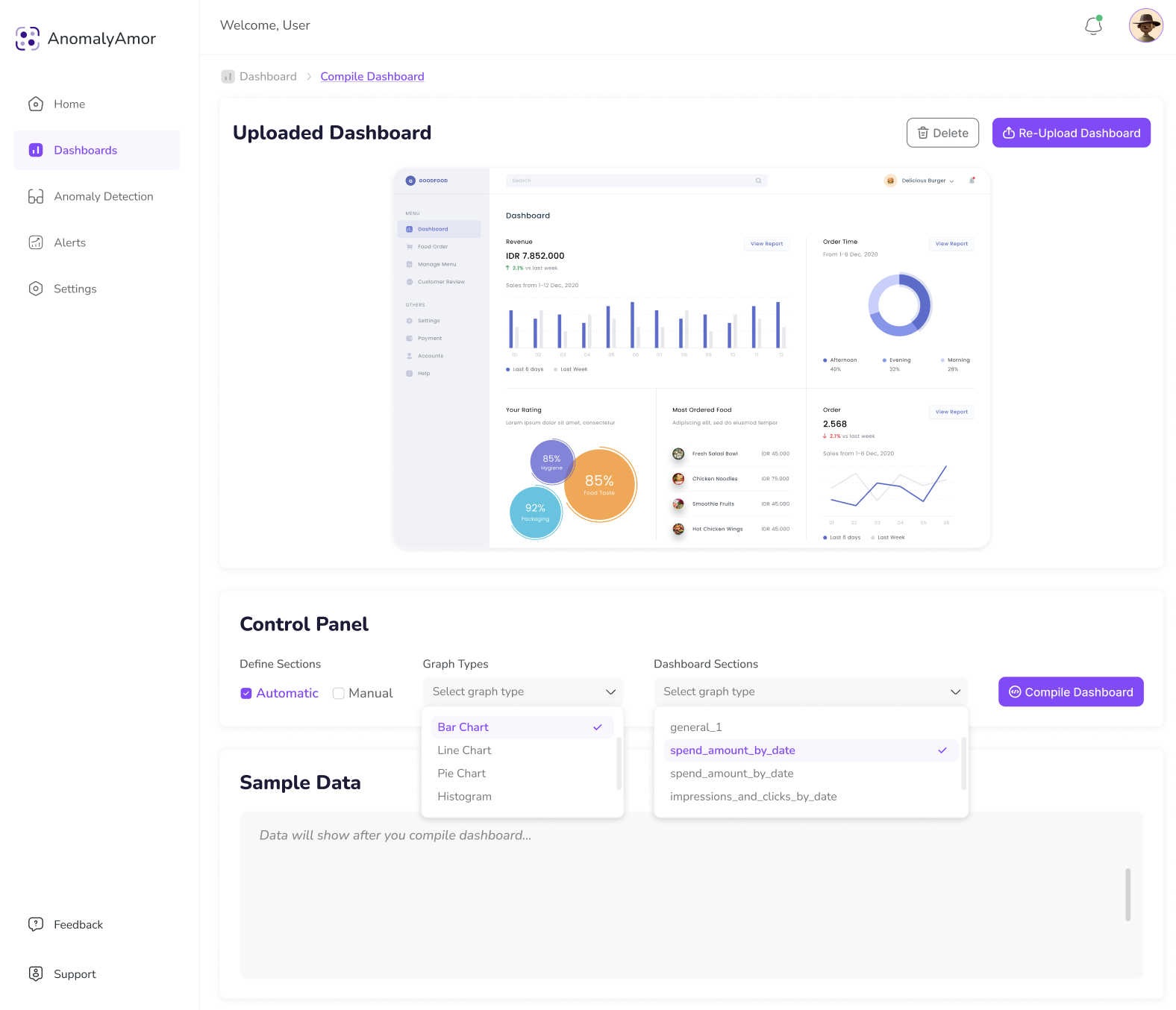Select impressions_and_clicks_by_date section
Image resolution: width=1176 pixels, height=1010 pixels.
(x=753, y=797)
